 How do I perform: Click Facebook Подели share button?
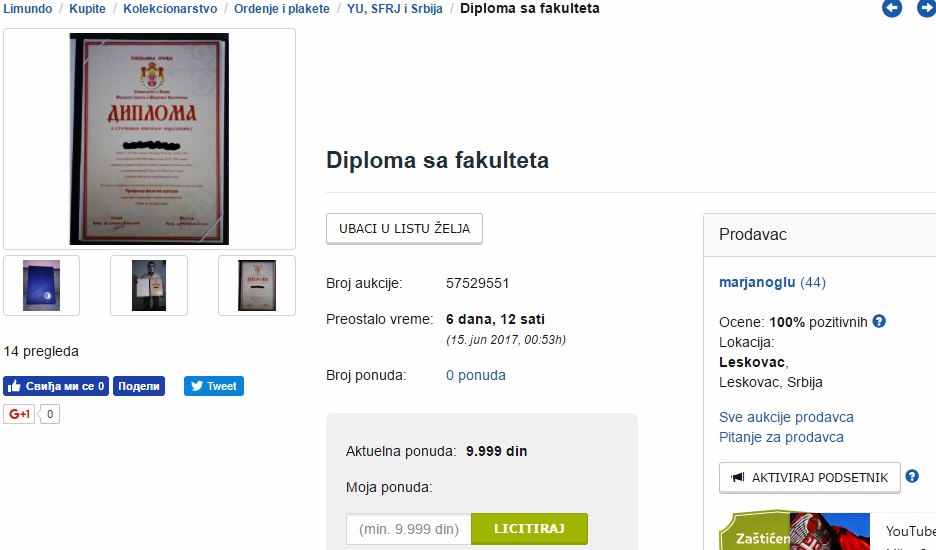click(138, 386)
